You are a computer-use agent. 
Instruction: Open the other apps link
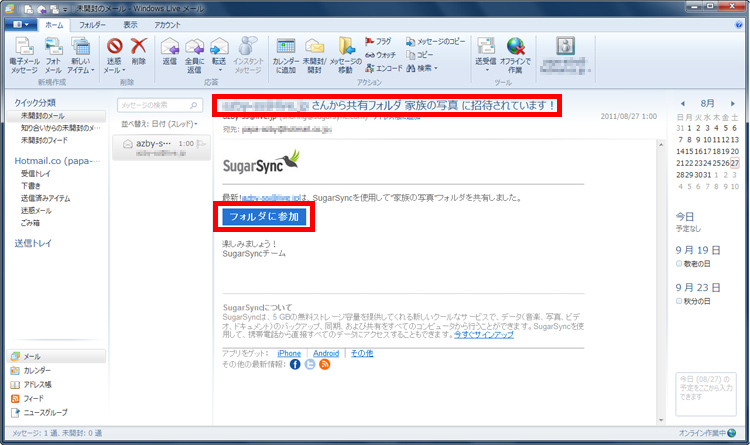point(362,353)
